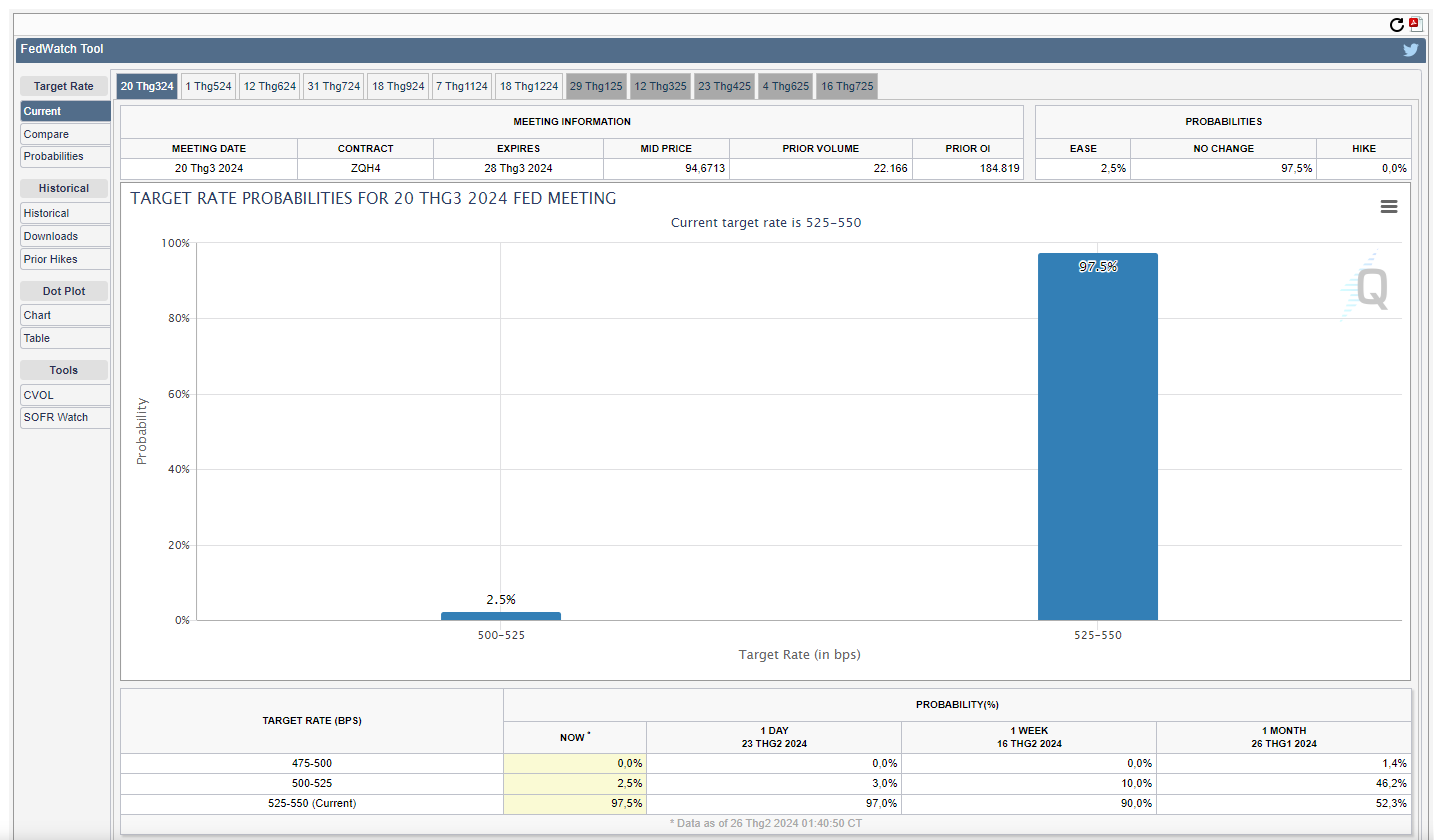Select the 31 Thg724 meeting tab
The height and width of the screenshot is (840, 1434).
(334, 86)
